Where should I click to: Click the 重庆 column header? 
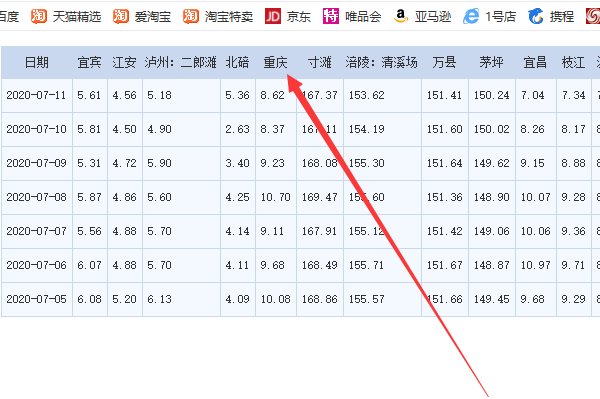275,62
